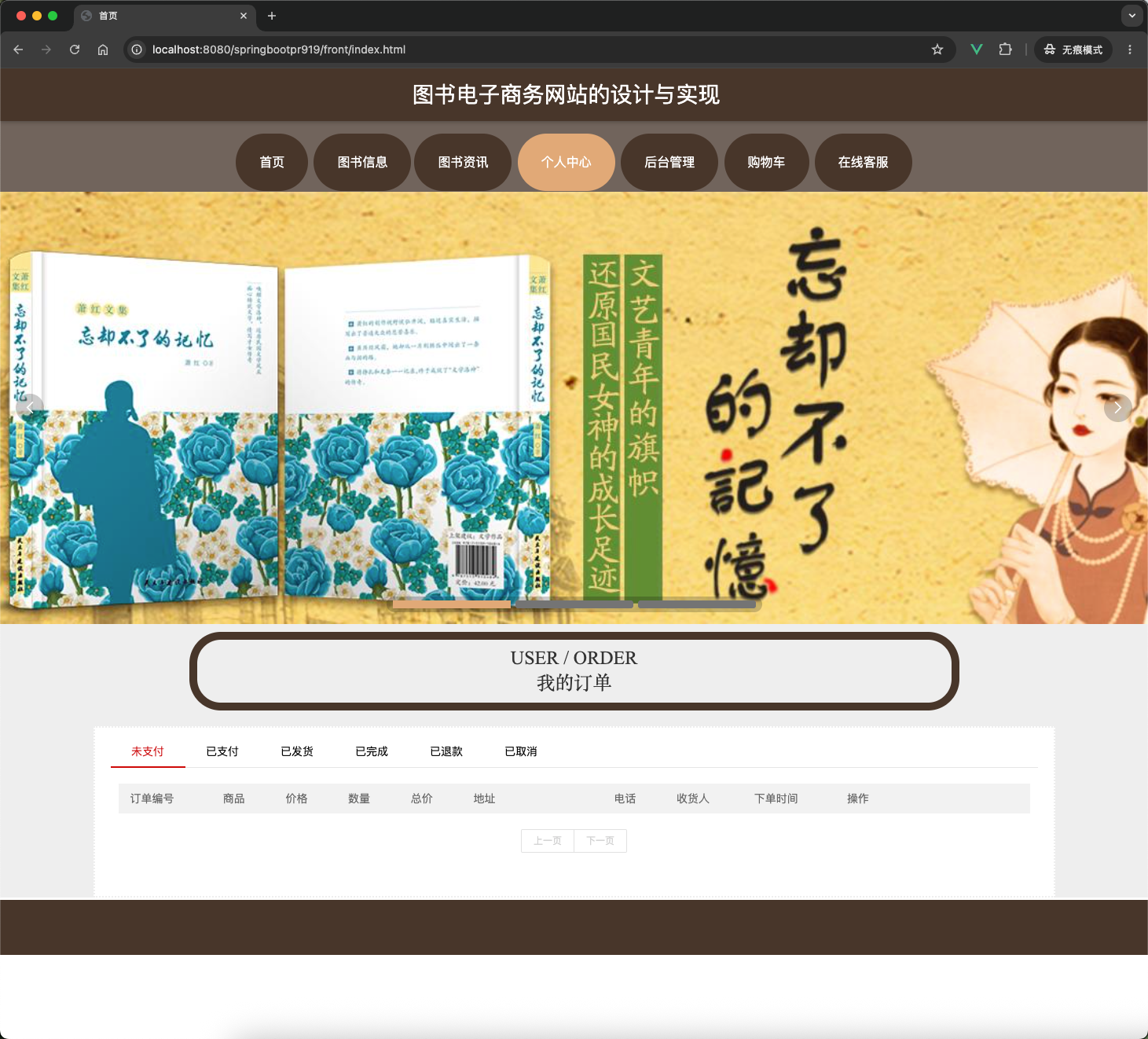Click the 下单时间 column header
The image size is (1148, 1039).
pos(776,799)
